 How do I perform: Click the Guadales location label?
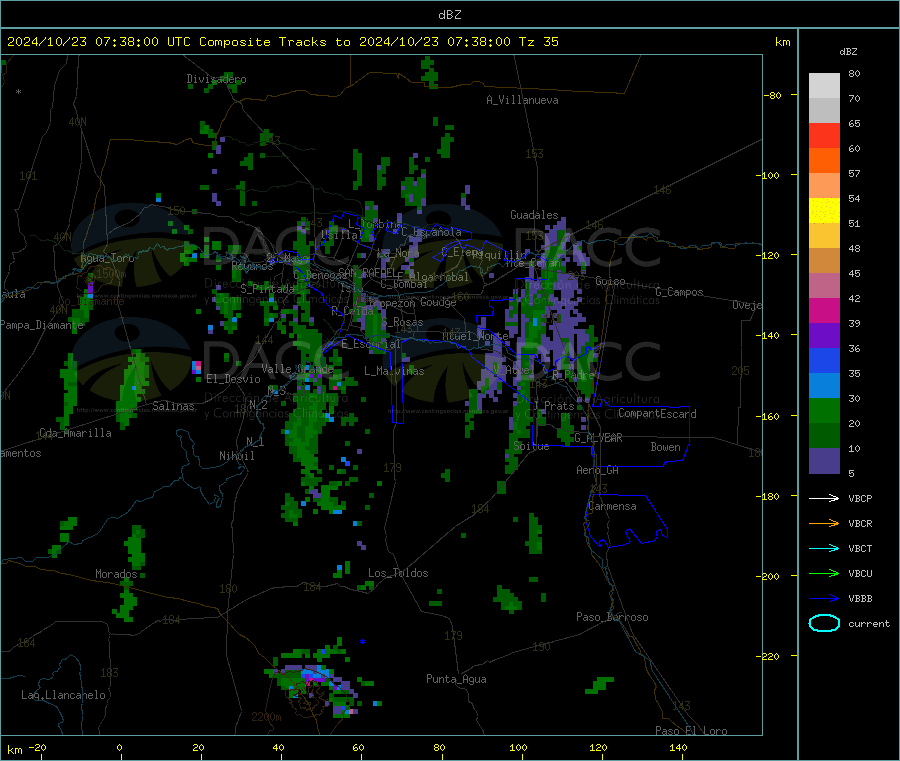[x=534, y=215]
